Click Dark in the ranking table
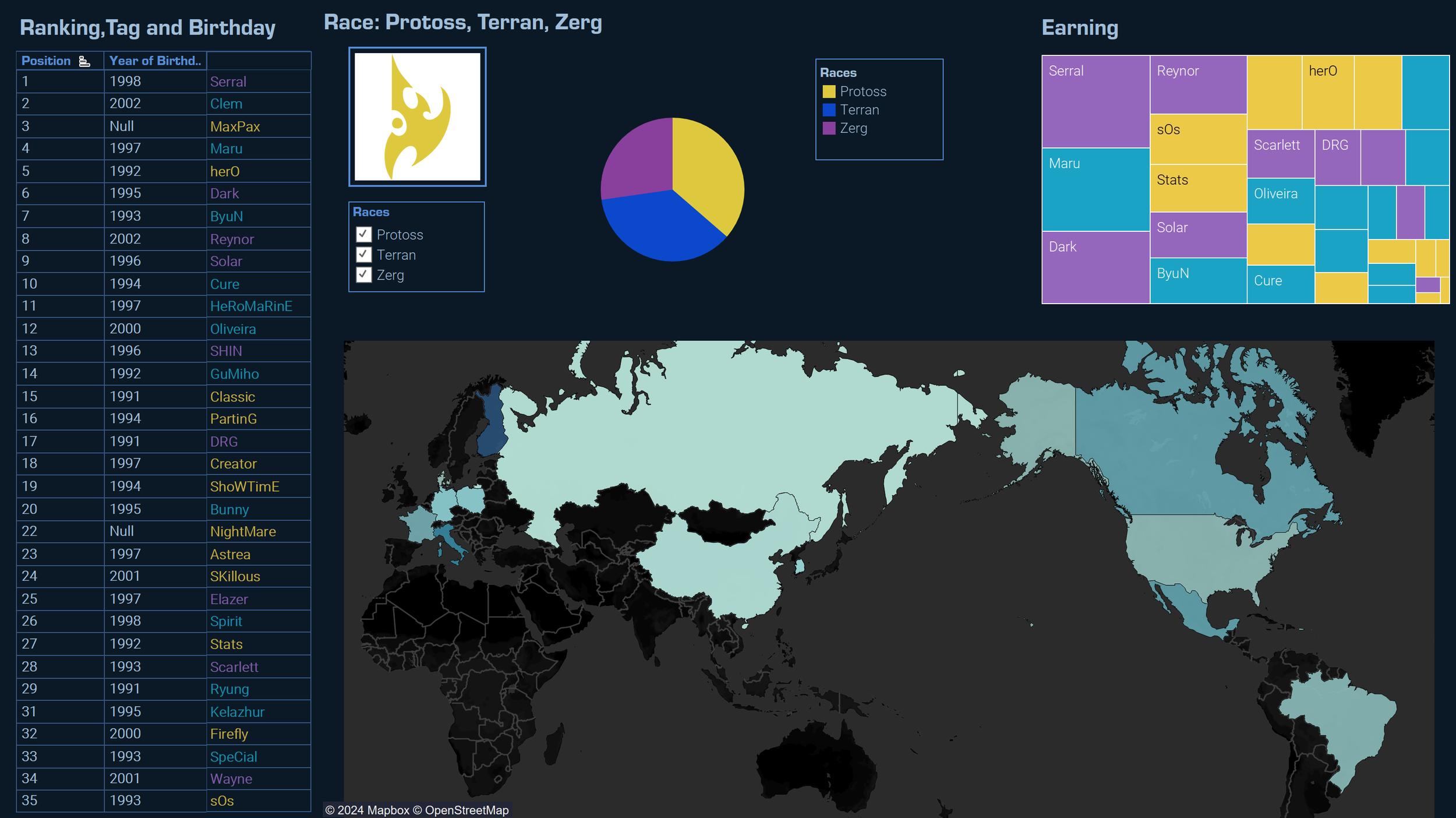This screenshot has height=818, width=1456. pyautogui.click(x=224, y=193)
